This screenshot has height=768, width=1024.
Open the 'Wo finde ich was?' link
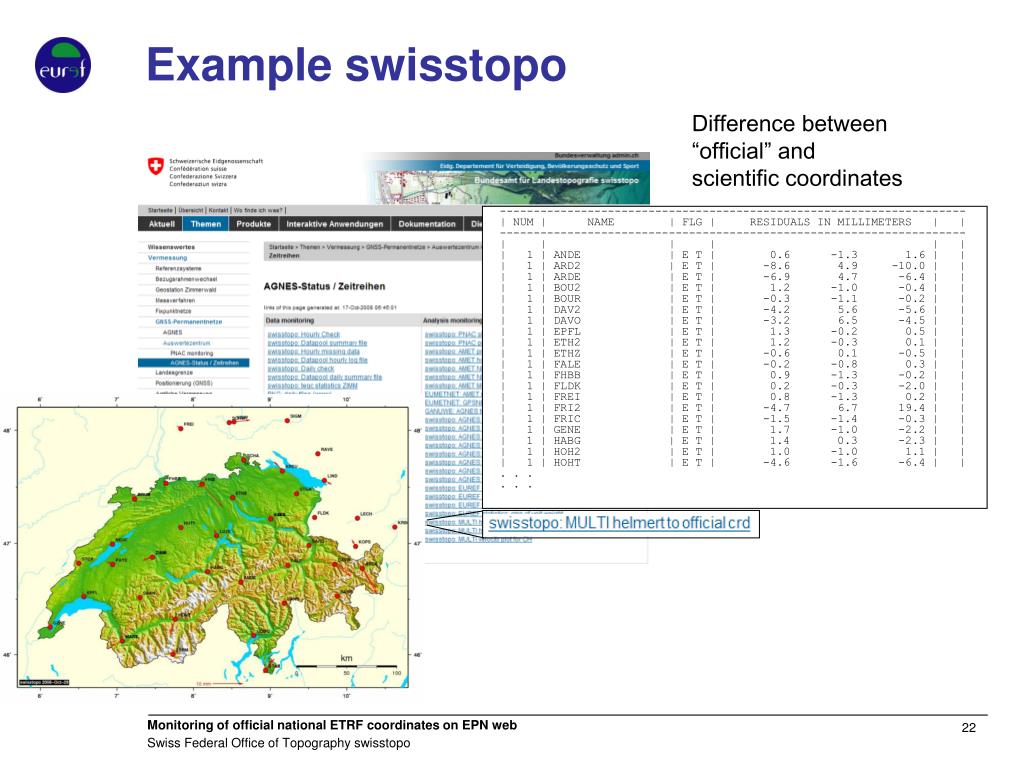click(257, 210)
